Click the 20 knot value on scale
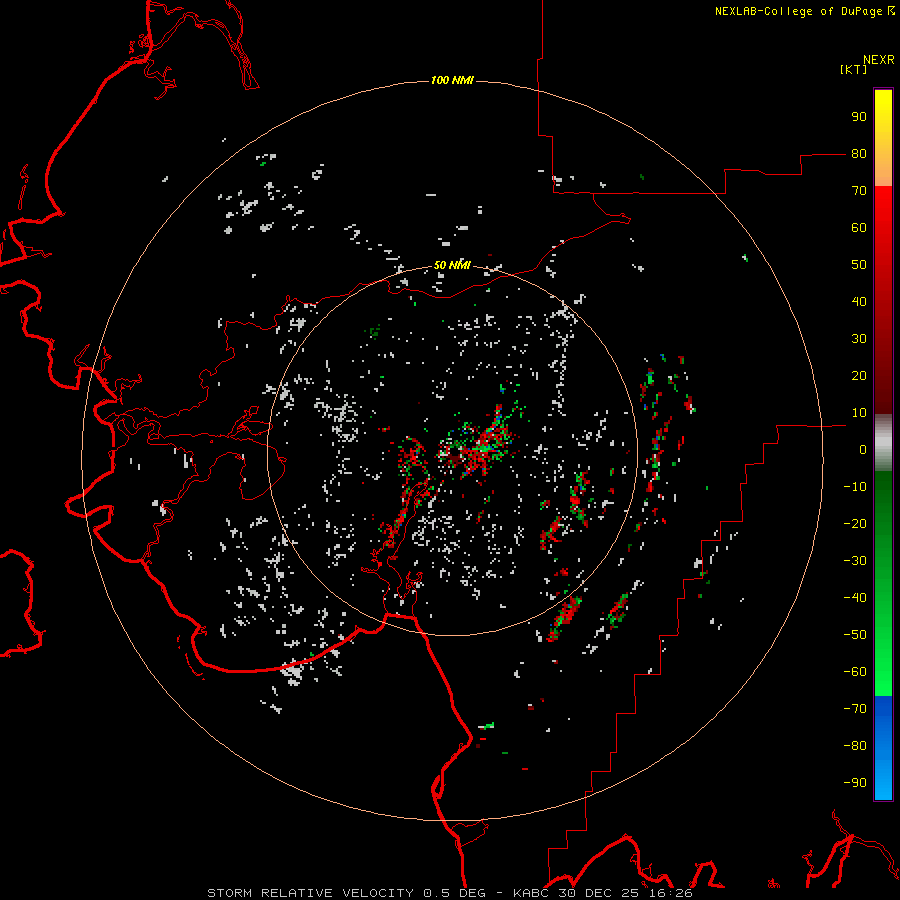The image size is (900, 900). click(x=859, y=376)
